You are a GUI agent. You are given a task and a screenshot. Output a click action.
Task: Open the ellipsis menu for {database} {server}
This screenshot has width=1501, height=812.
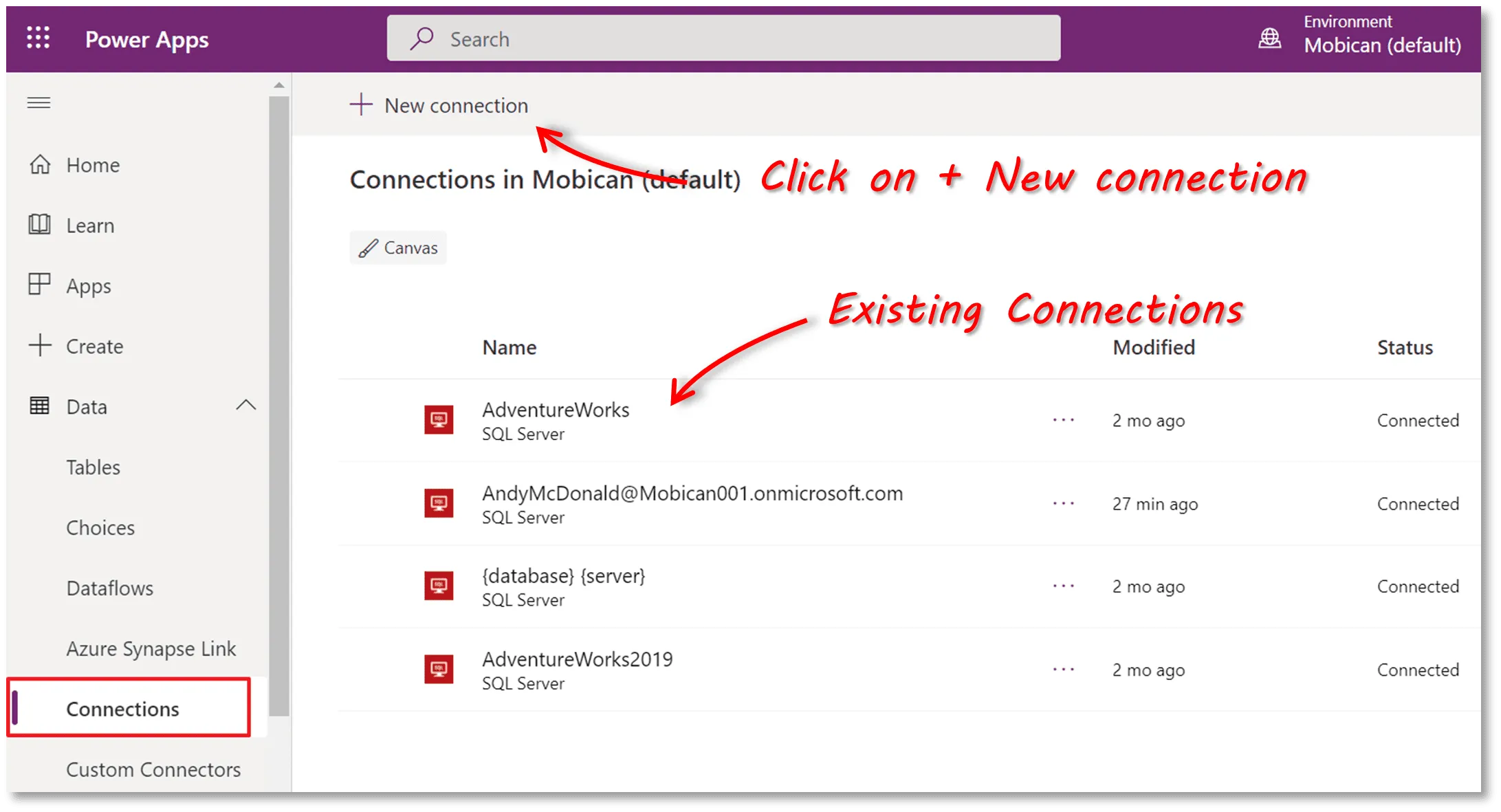tap(1063, 586)
